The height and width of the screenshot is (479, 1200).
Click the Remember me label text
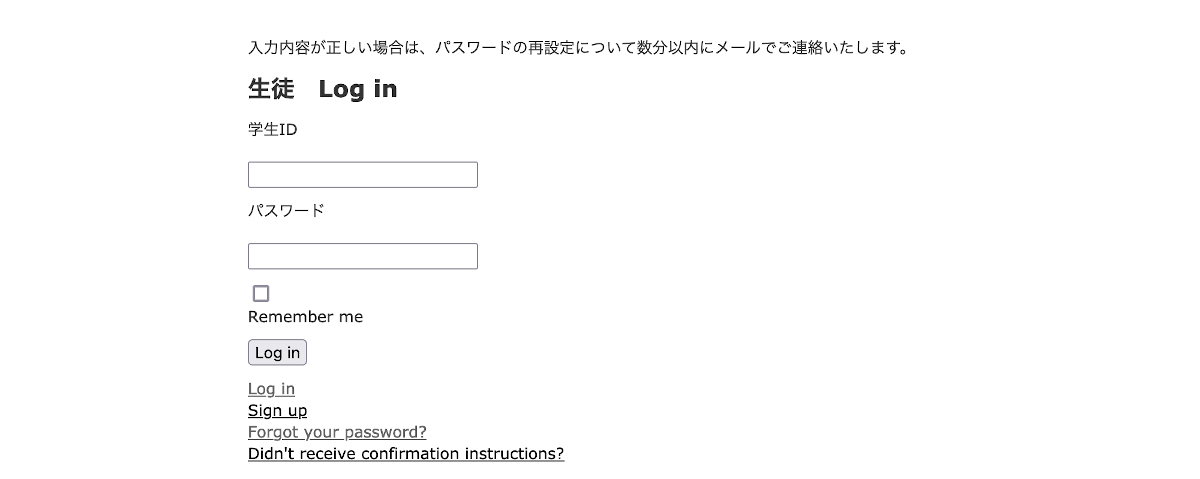[x=305, y=317]
